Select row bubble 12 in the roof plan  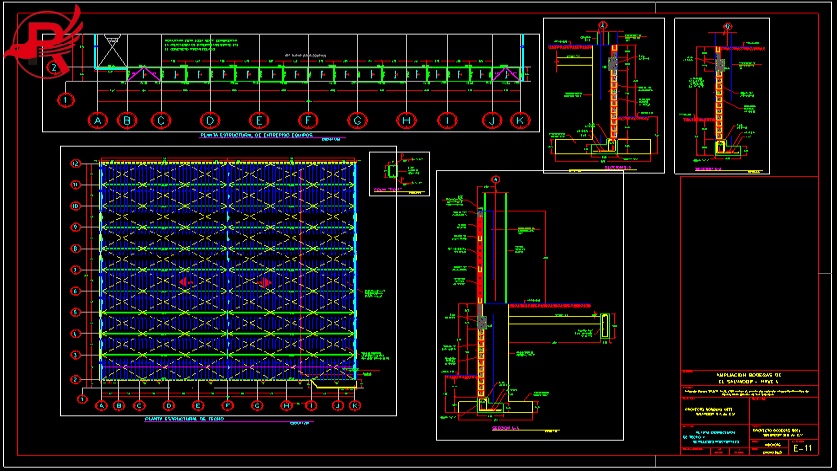click(x=75, y=163)
